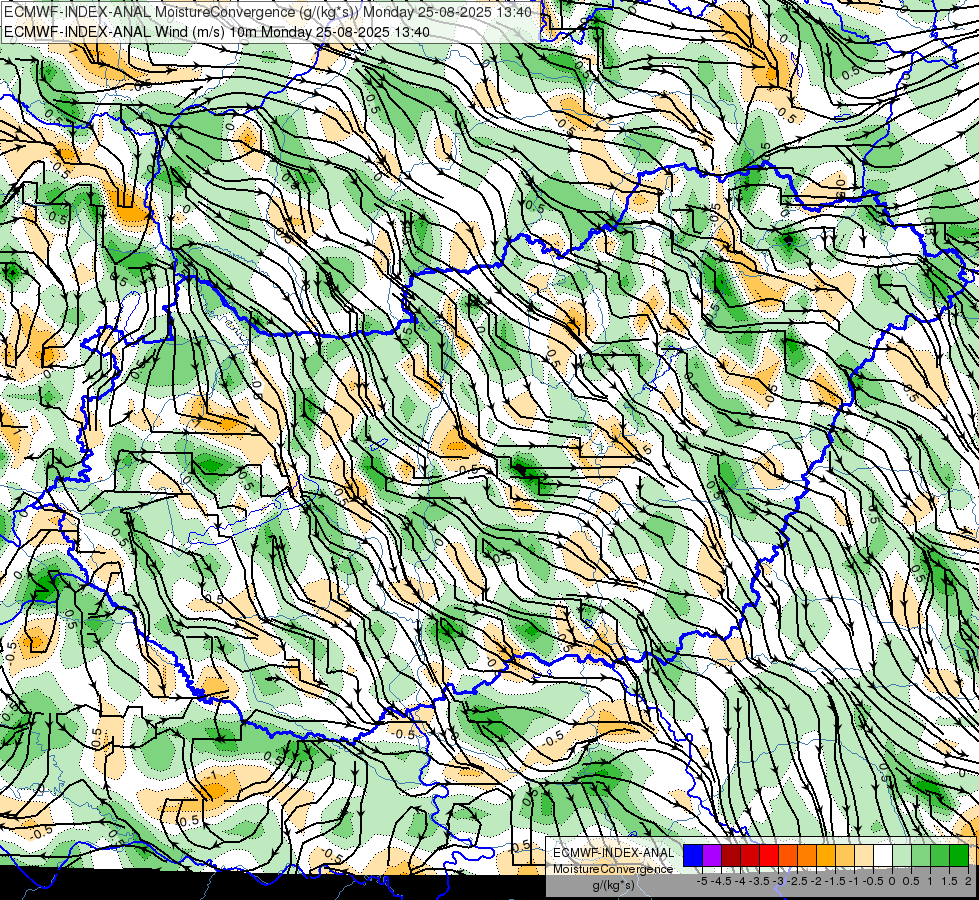Click the '-3.5' legend tick label
The height and width of the screenshot is (900, 979).
(x=759, y=881)
